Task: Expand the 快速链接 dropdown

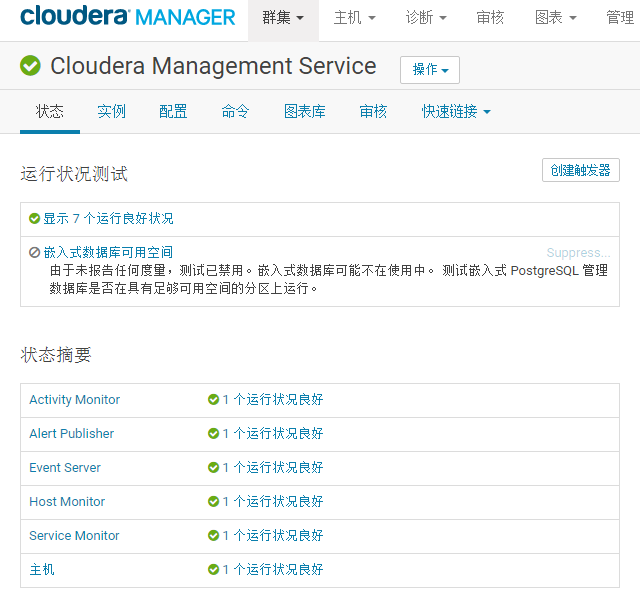Action: 456,111
